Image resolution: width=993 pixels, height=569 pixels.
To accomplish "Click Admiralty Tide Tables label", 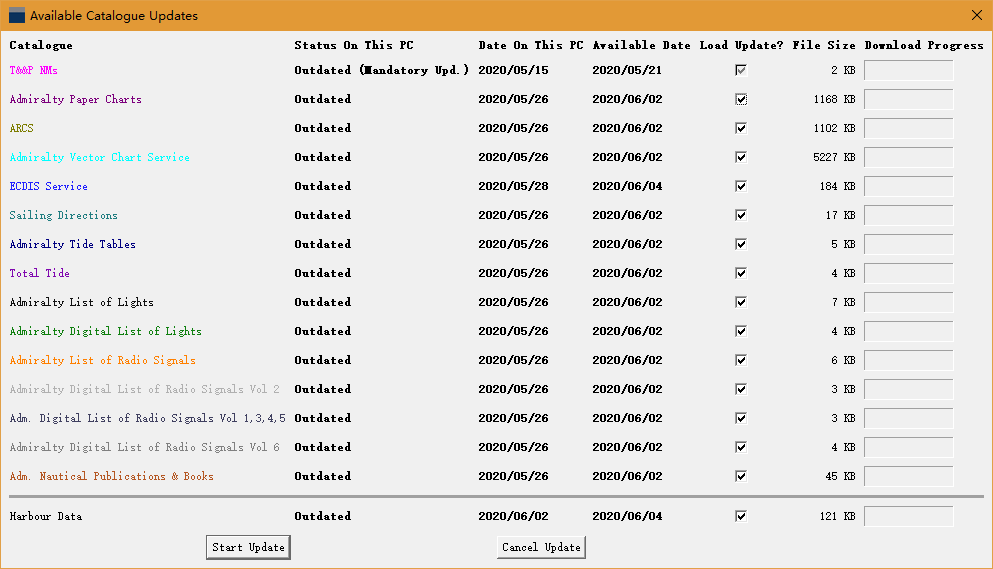I will [72, 244].
